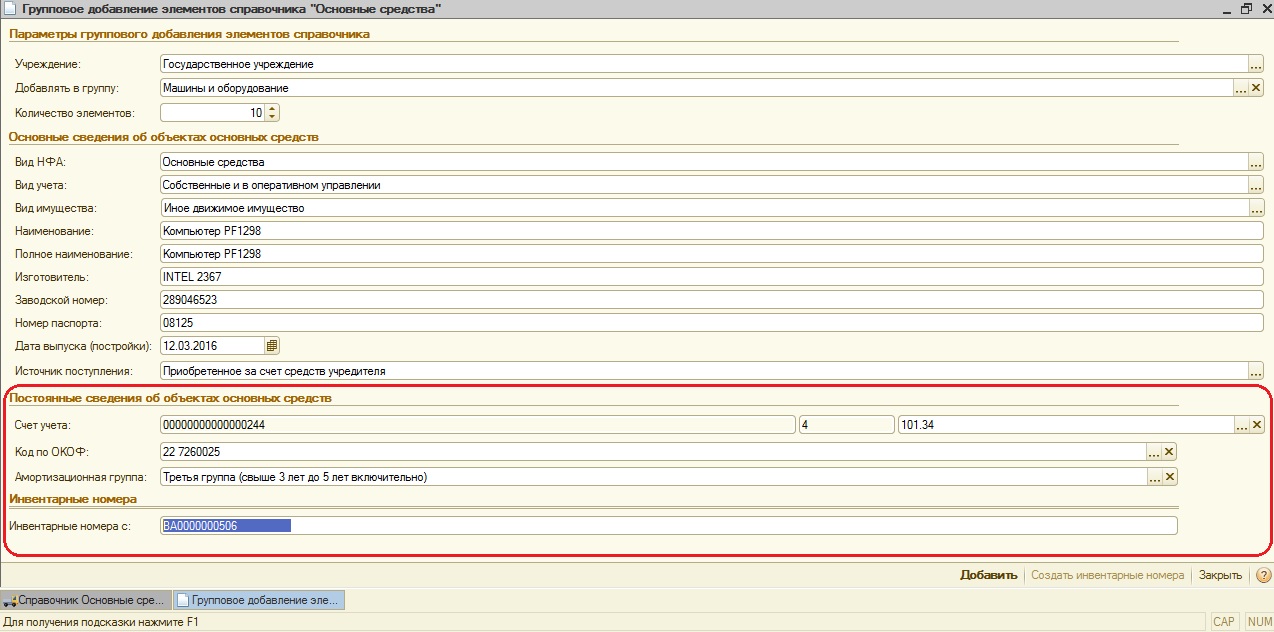Focus Количество элементов number field
Screen dimensions: 1274x632
tap(212, 113)
